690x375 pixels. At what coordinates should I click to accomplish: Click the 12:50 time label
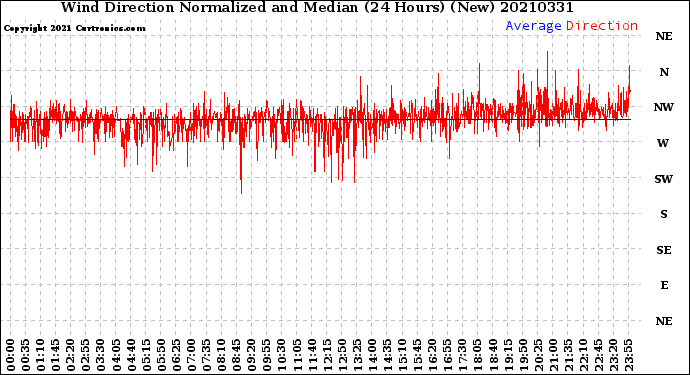[342, 355]
